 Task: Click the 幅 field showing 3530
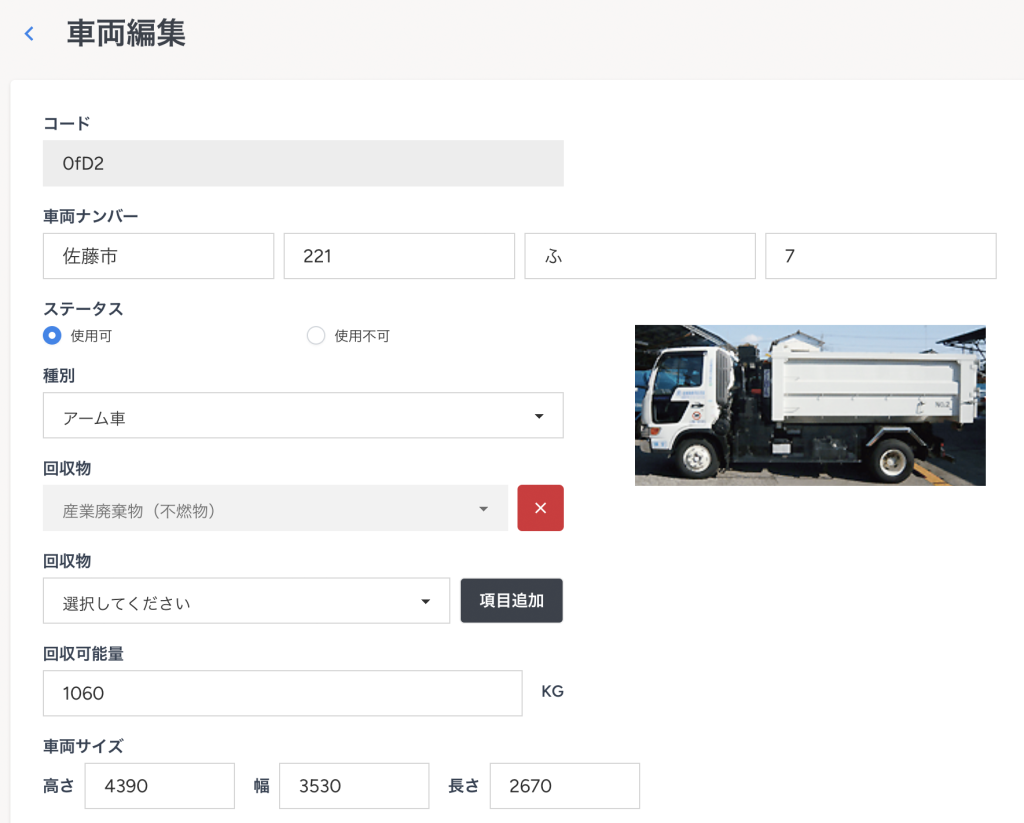[x=354, y=786]
